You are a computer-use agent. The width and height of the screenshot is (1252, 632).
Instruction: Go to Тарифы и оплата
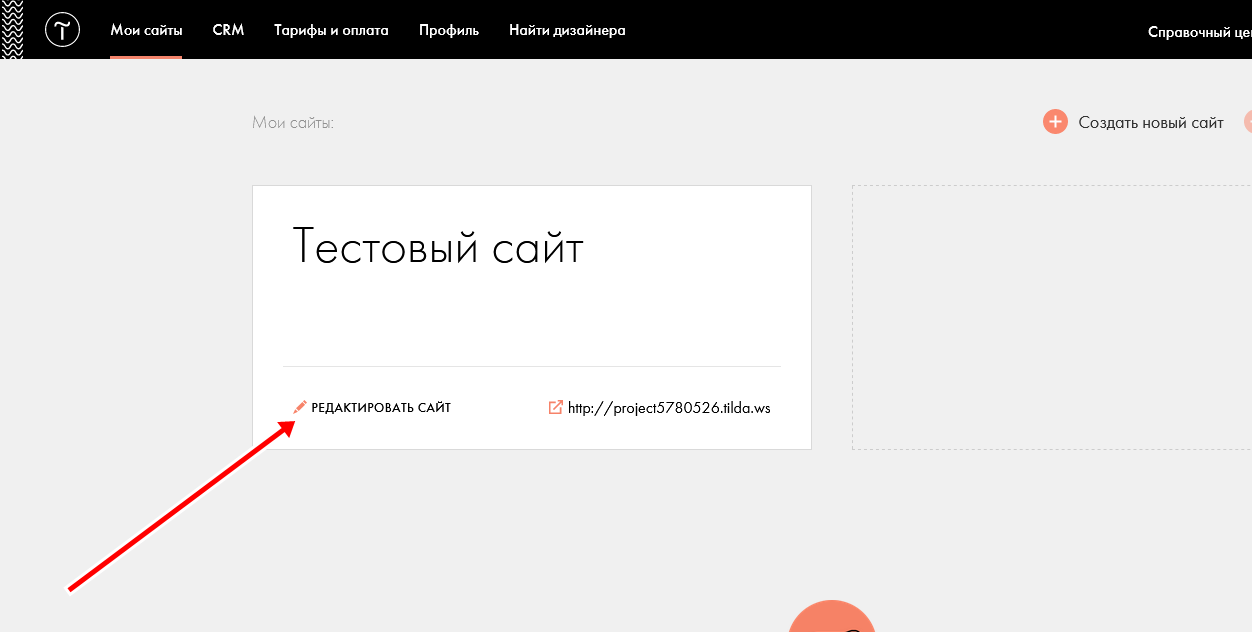pos(331,30)
